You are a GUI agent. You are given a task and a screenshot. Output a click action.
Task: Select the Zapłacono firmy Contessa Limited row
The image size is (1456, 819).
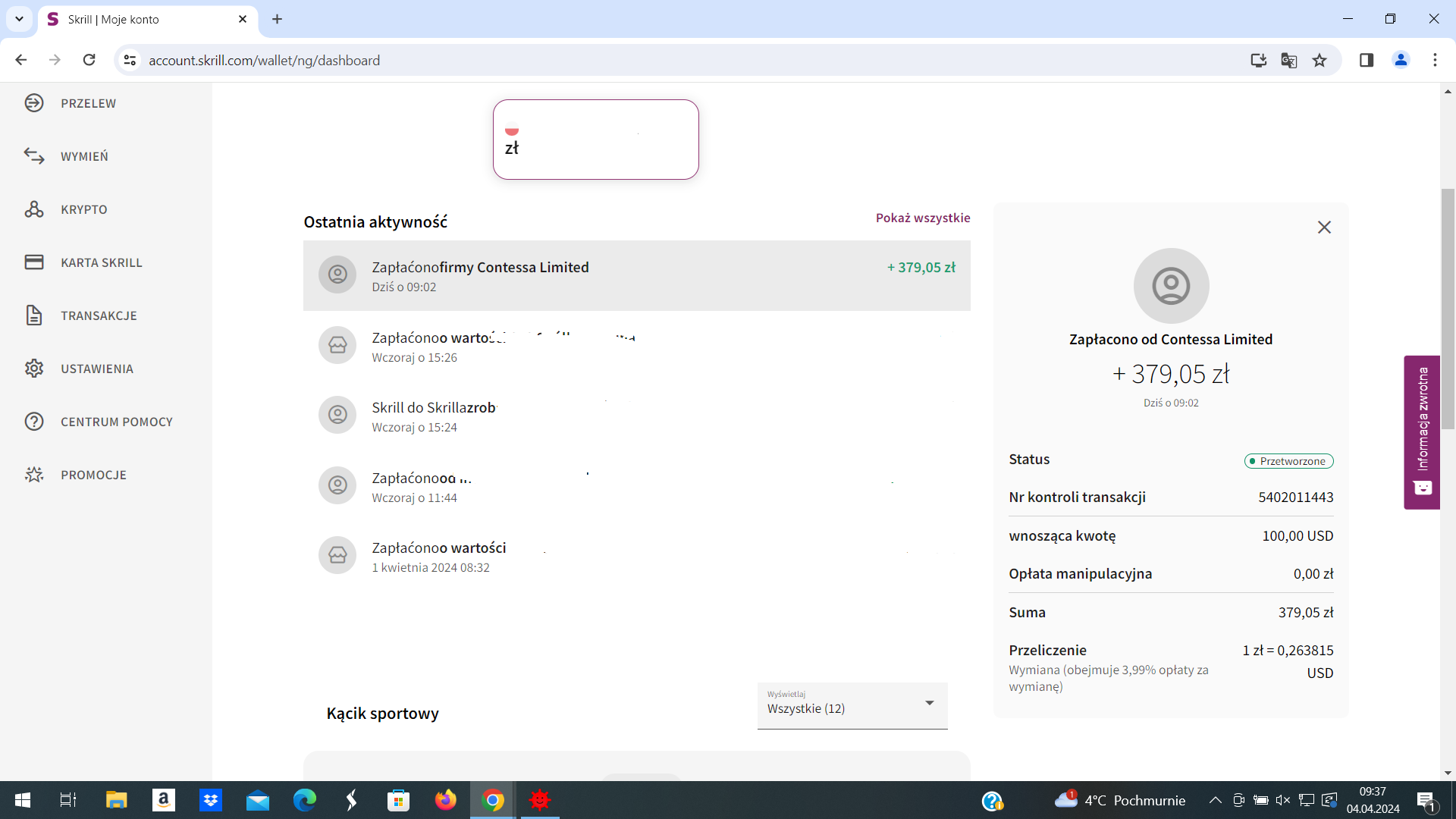[x=637, y=275]
